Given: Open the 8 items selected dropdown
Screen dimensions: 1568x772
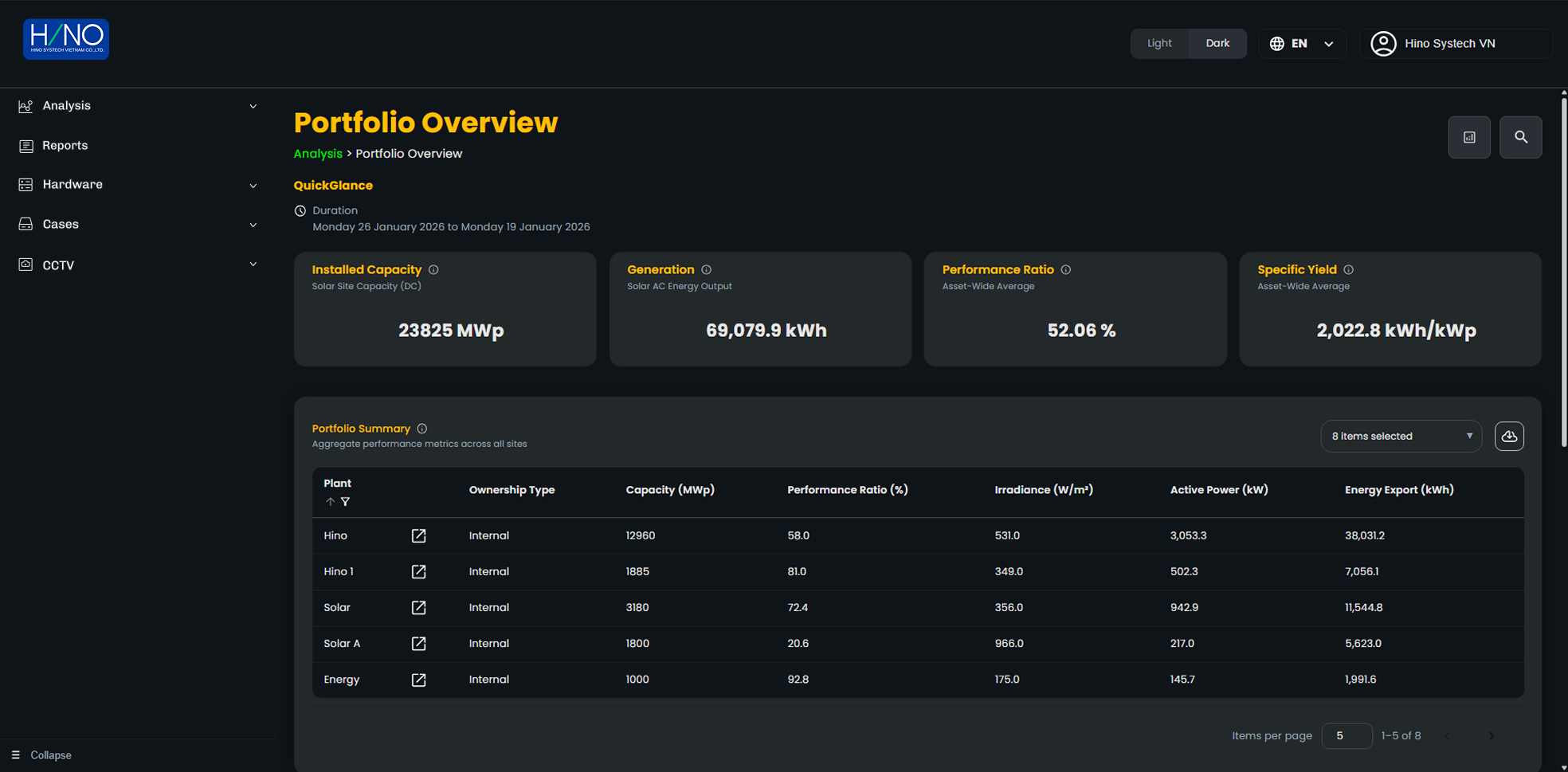Looking at the screenshot, I should pyautogui.click(x=1401, y=437).
